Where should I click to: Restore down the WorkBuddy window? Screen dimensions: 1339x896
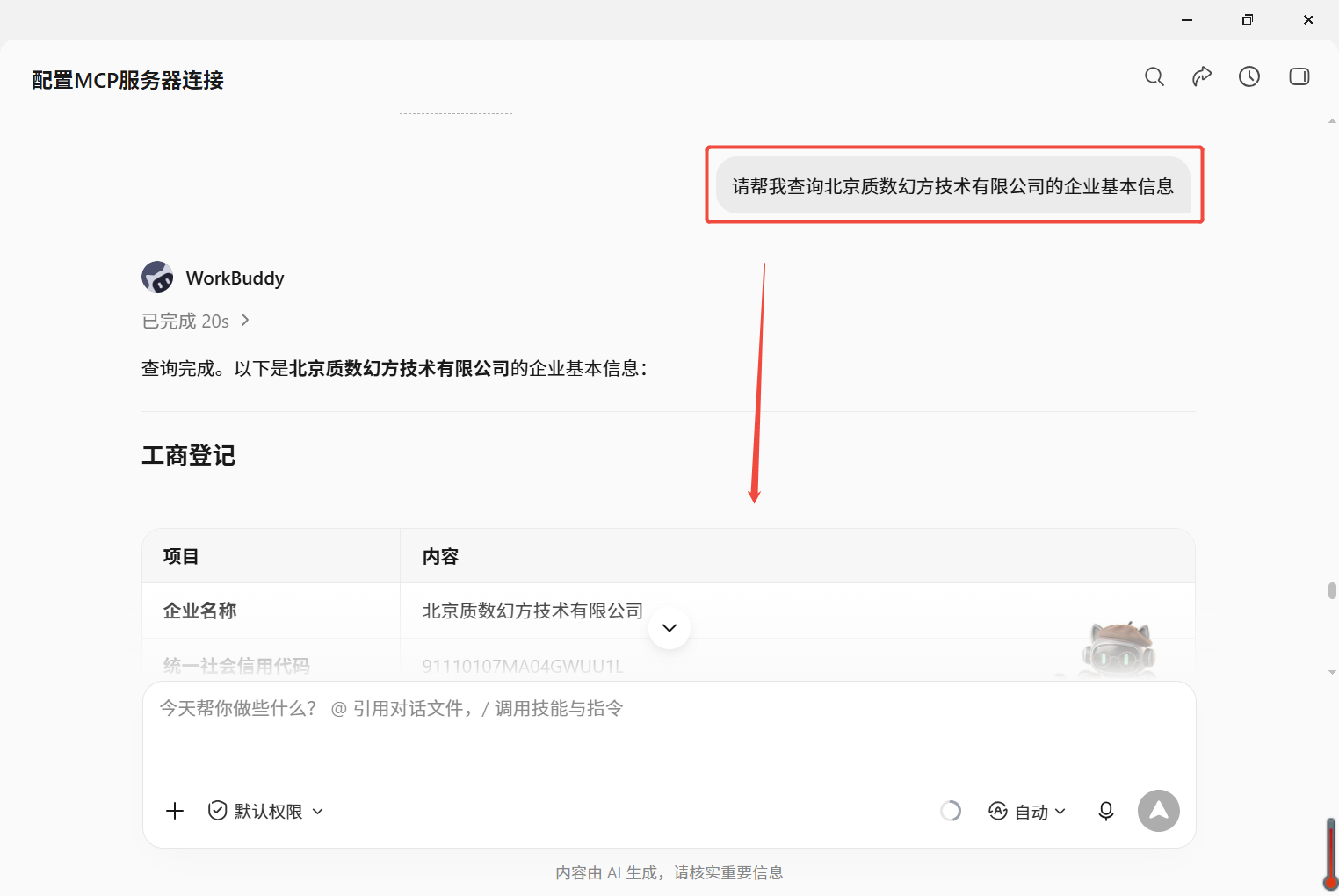pos(1248,19)
